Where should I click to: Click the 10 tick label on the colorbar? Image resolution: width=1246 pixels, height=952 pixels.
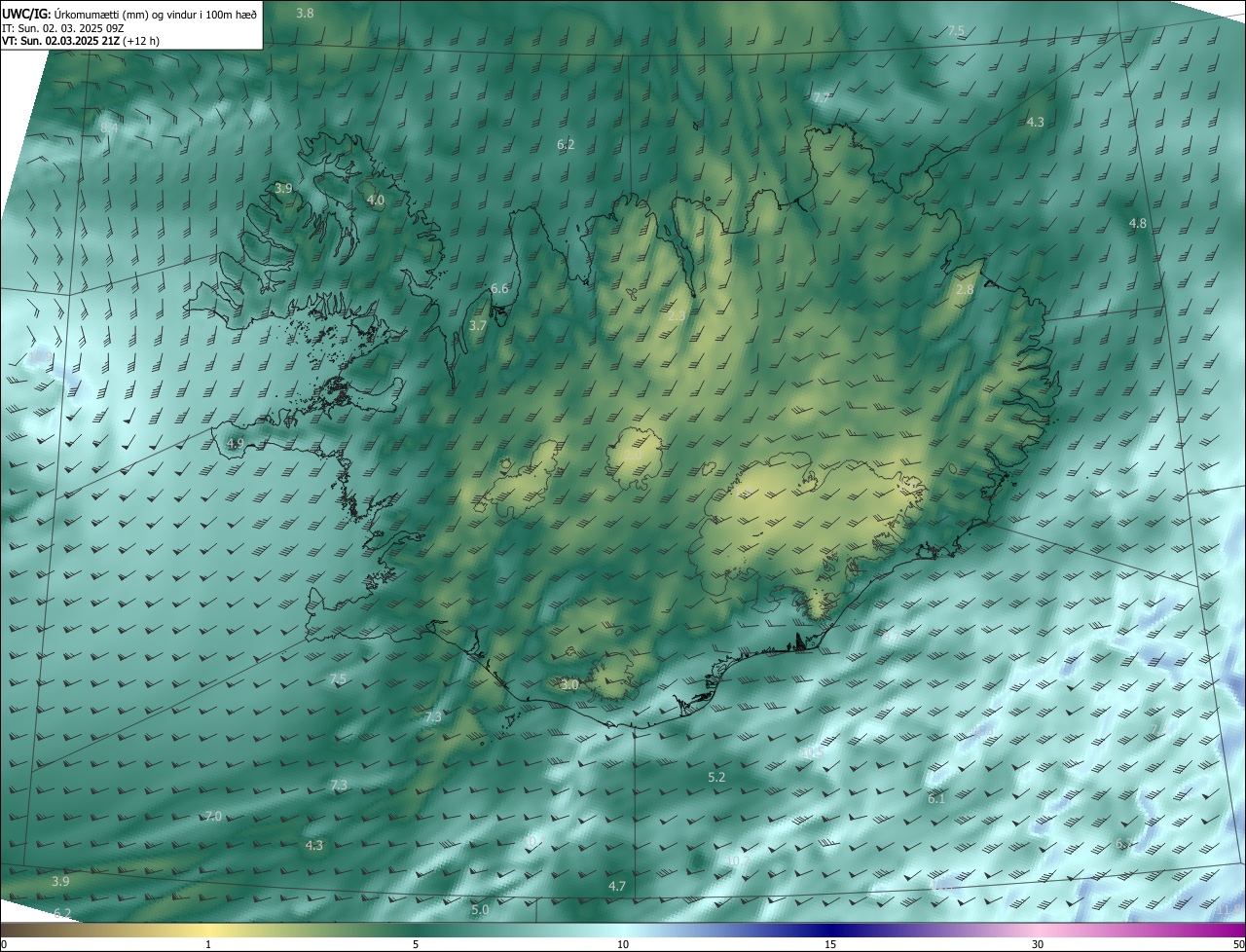623,944
